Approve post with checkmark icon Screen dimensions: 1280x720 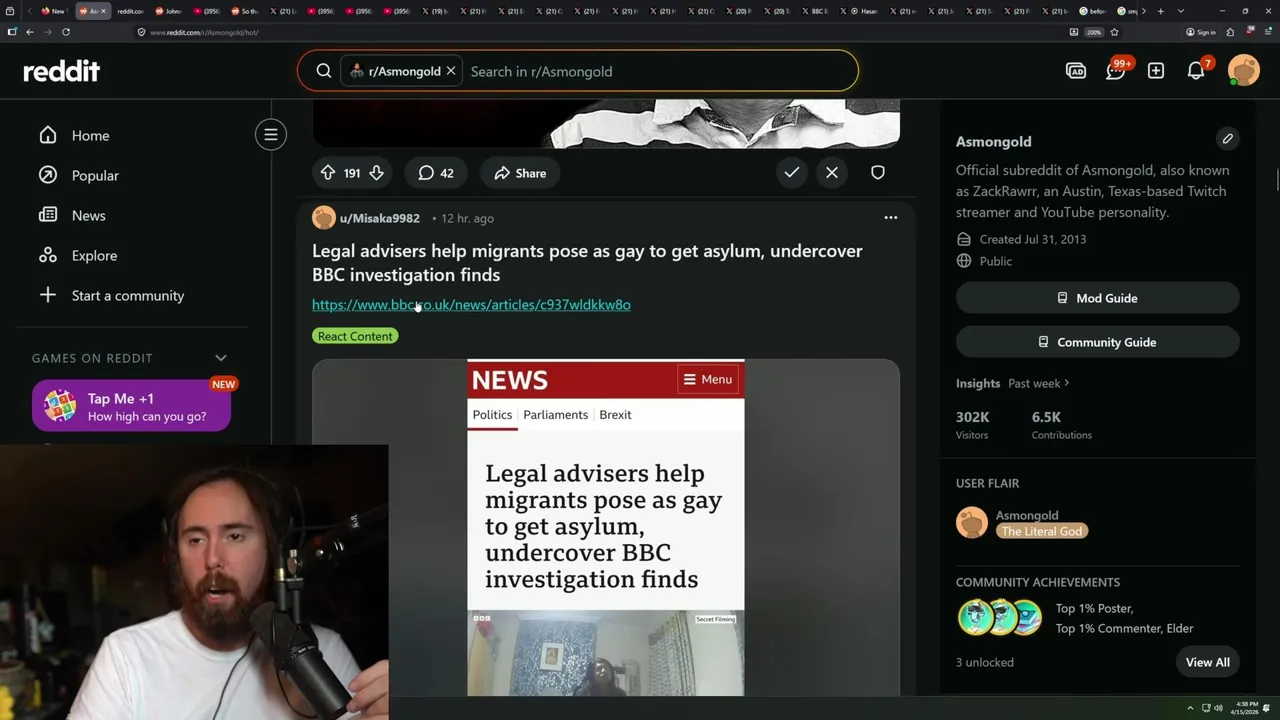[791, 172]
